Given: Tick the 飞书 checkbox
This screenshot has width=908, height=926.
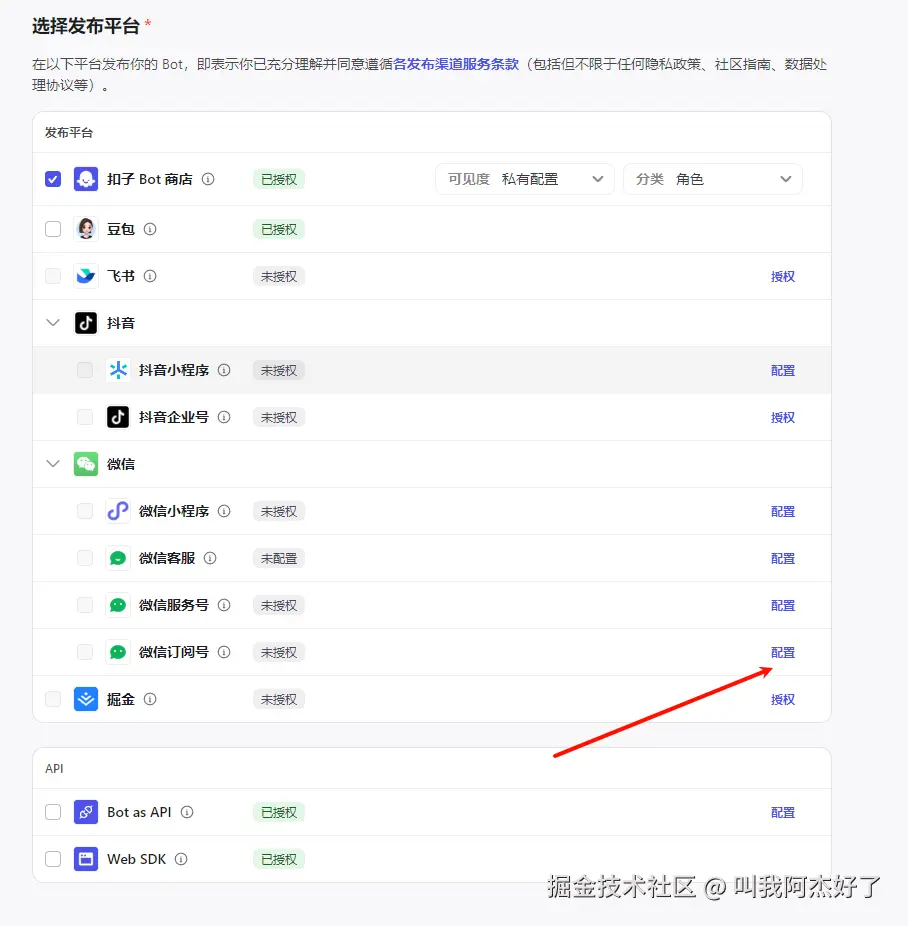Looking at the screenshot, I should coord(53,276).
